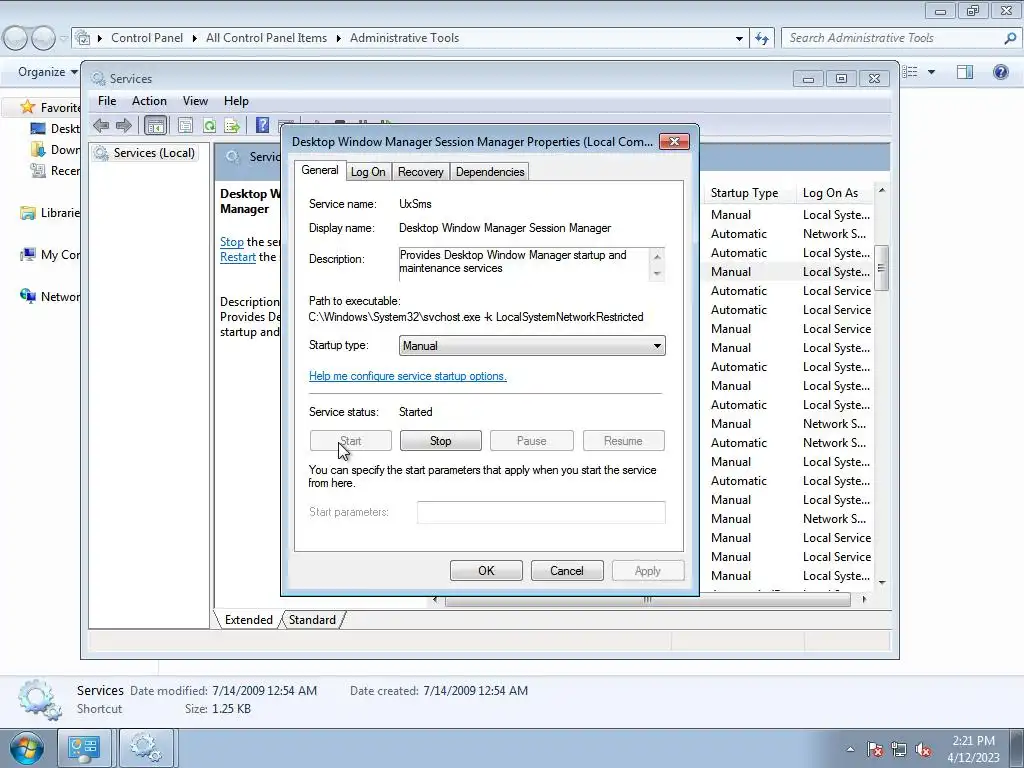
Task: Click the Explorer window Back navigation button
Action: pyautogui.click(x=16, y=39)
